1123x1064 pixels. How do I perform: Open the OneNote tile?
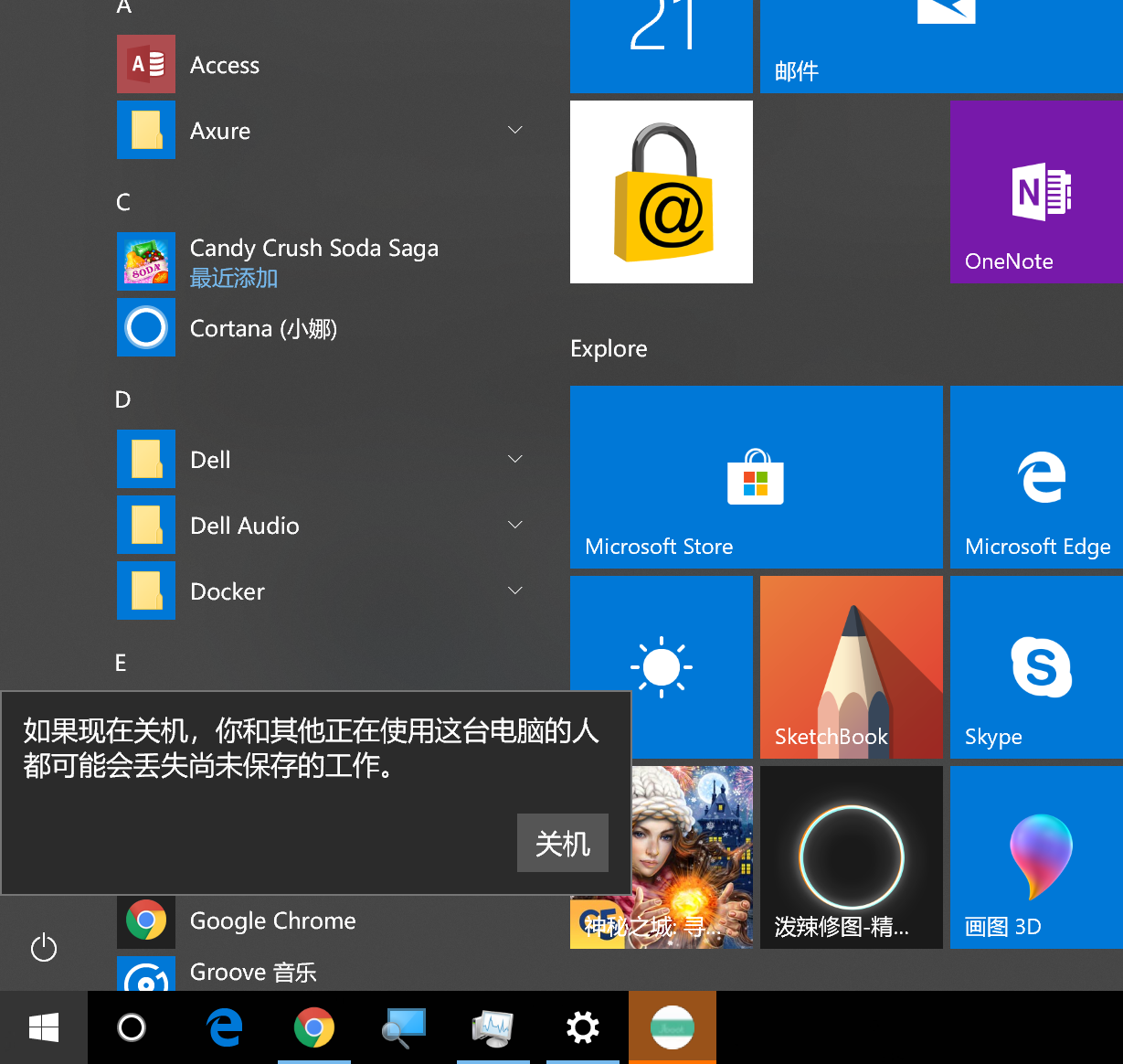pos(1036,192)
